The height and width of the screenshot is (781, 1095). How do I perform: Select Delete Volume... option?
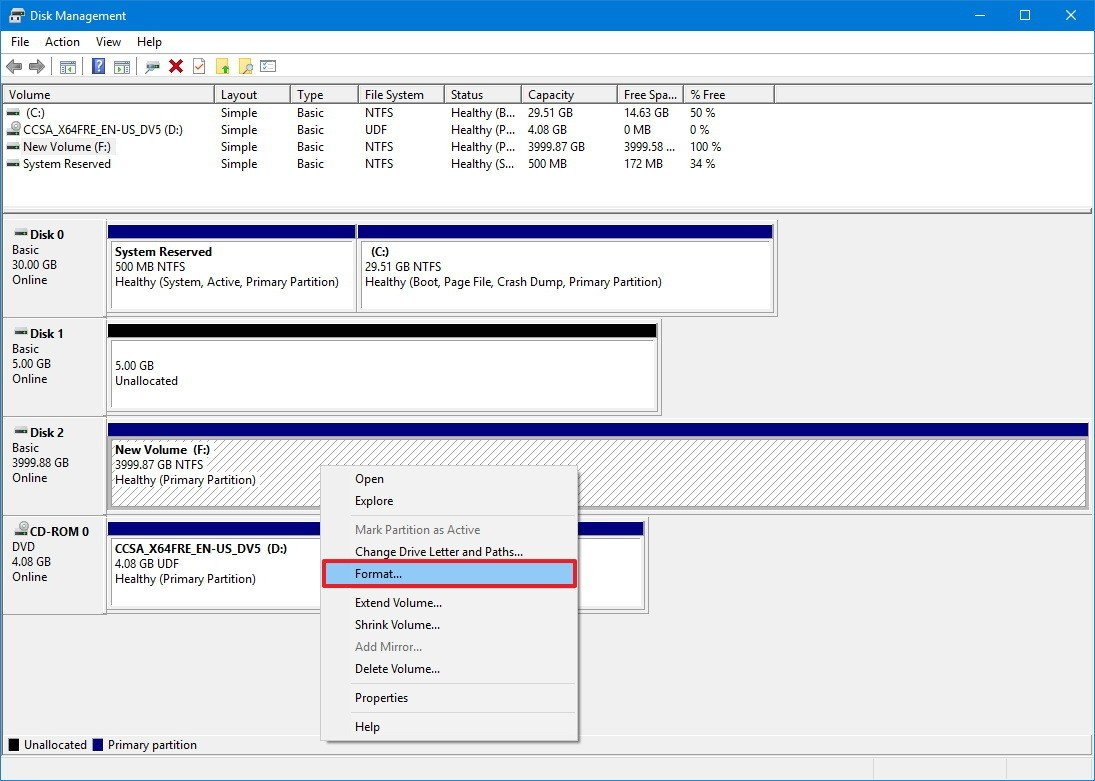click(x=449, y=669)
